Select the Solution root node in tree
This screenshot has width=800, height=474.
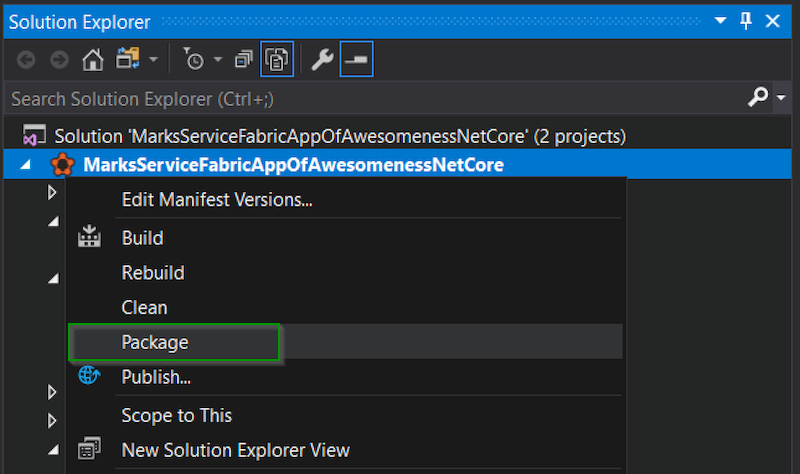(x=340, y=135)
